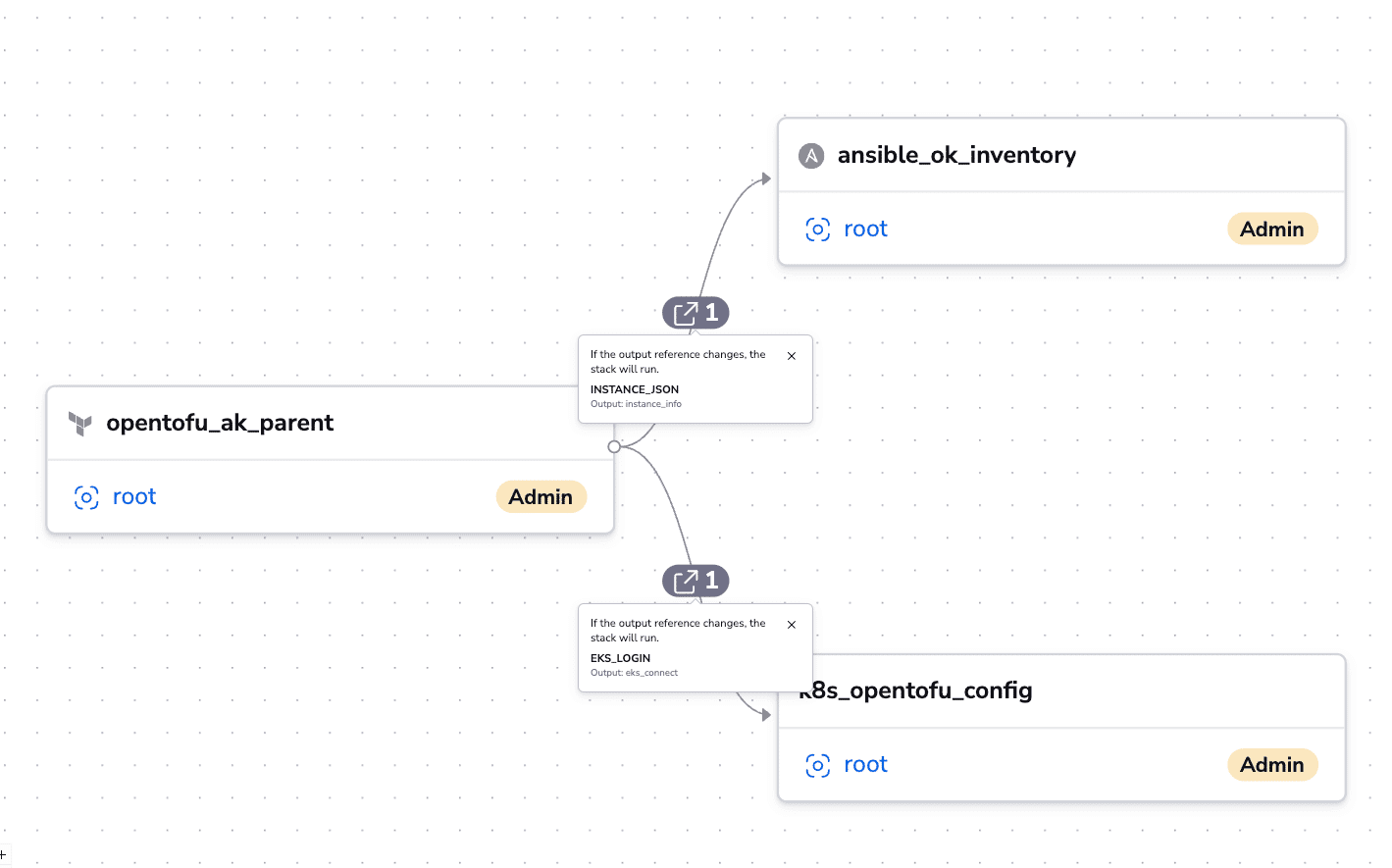Click Admin badge on ansible_ok_inventory card
Screen dimensions: 1392x868
pyautogui.click(x=1272, y=230)
